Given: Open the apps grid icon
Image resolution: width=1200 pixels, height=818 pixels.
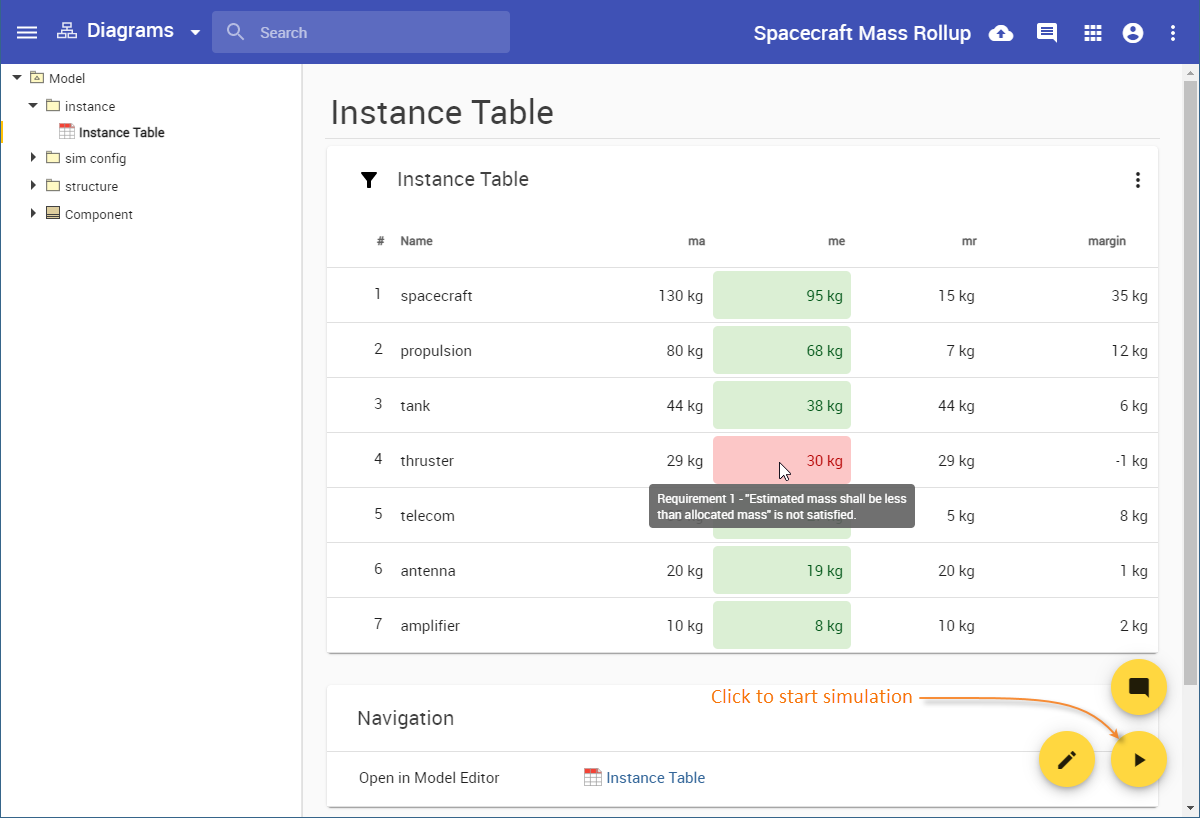Looking at the screenshot, I should click(x=1093, y=33).
